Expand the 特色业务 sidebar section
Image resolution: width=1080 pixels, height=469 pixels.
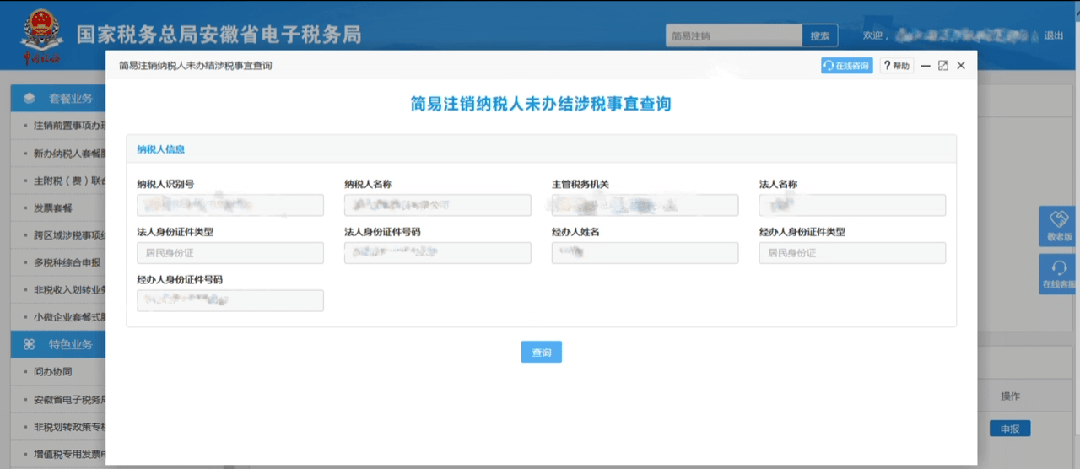point(58,344)
